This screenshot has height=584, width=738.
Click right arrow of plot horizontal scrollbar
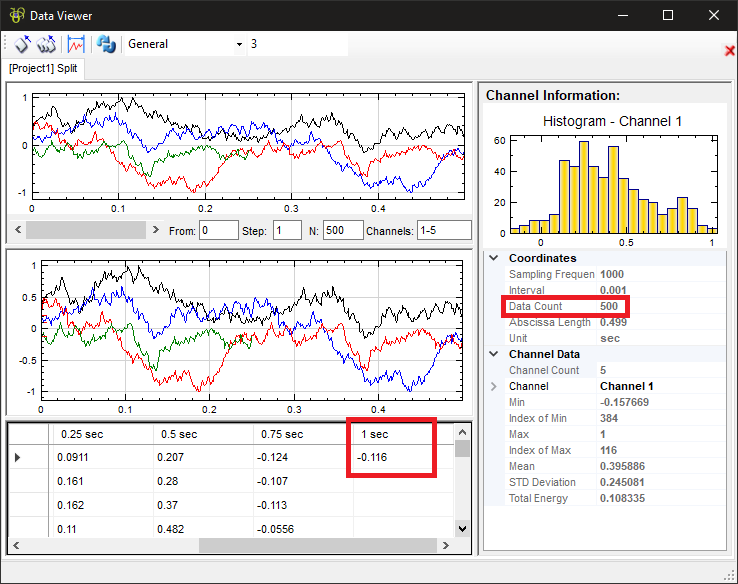point(155,230)
